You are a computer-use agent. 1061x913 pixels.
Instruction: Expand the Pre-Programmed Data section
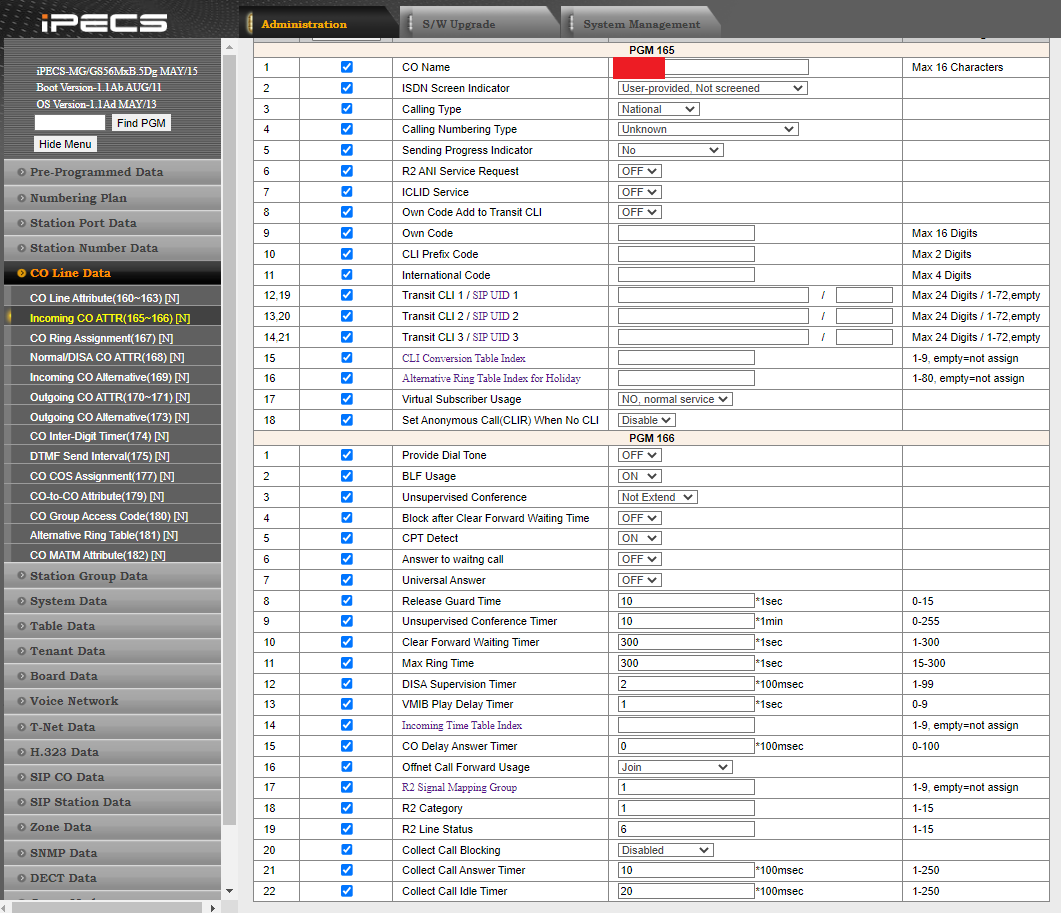pos(96,172)
